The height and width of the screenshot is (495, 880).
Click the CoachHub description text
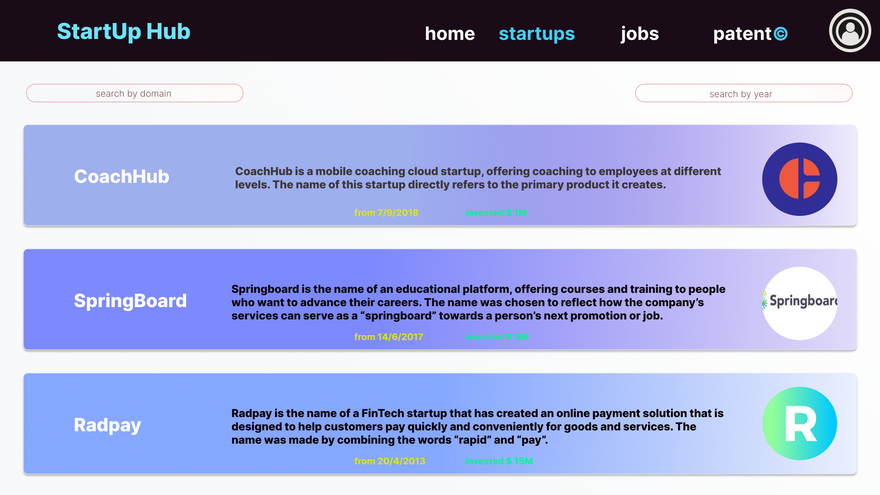pos(478,178)
